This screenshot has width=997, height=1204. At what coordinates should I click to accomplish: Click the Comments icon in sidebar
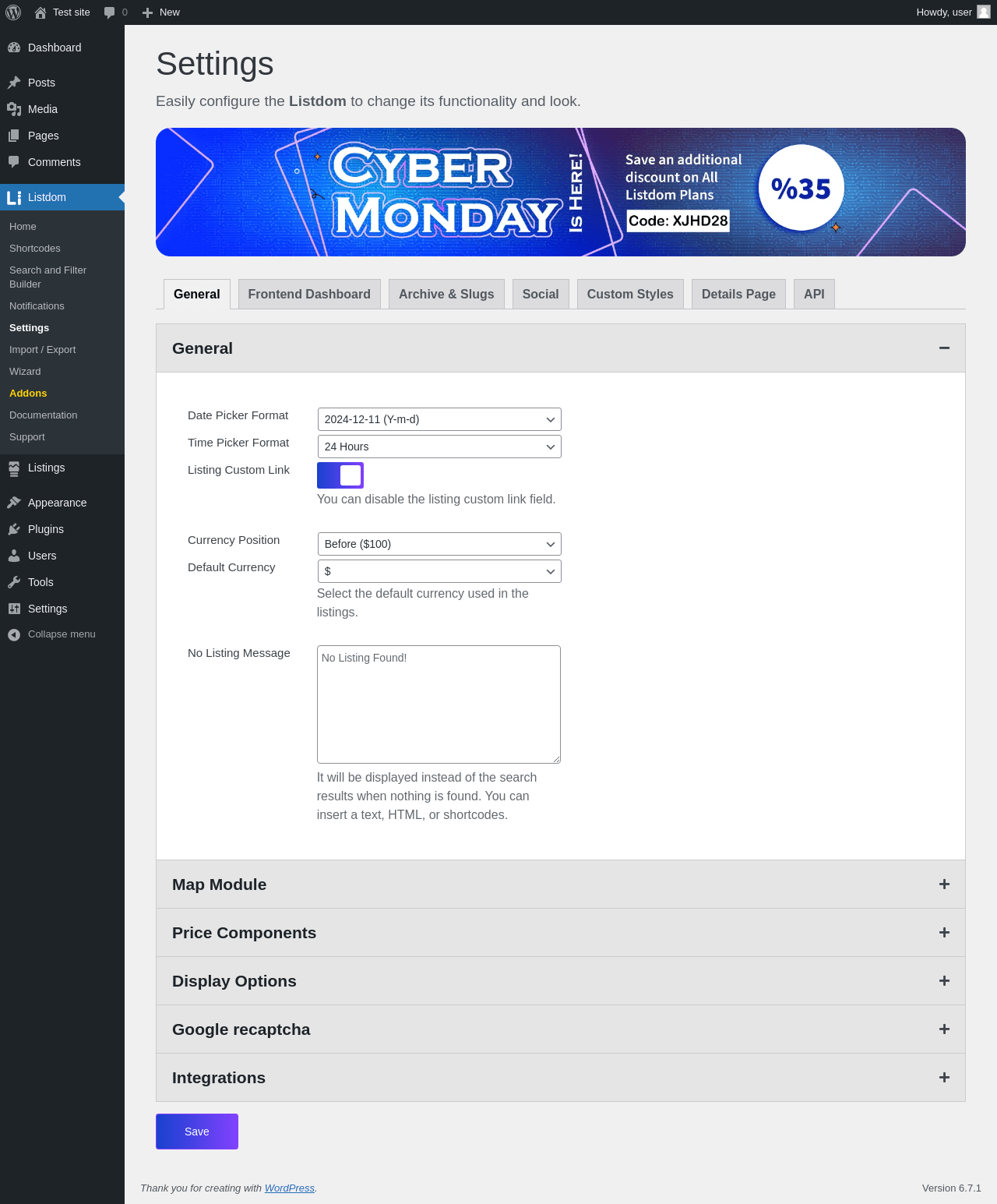click(14, 162)
